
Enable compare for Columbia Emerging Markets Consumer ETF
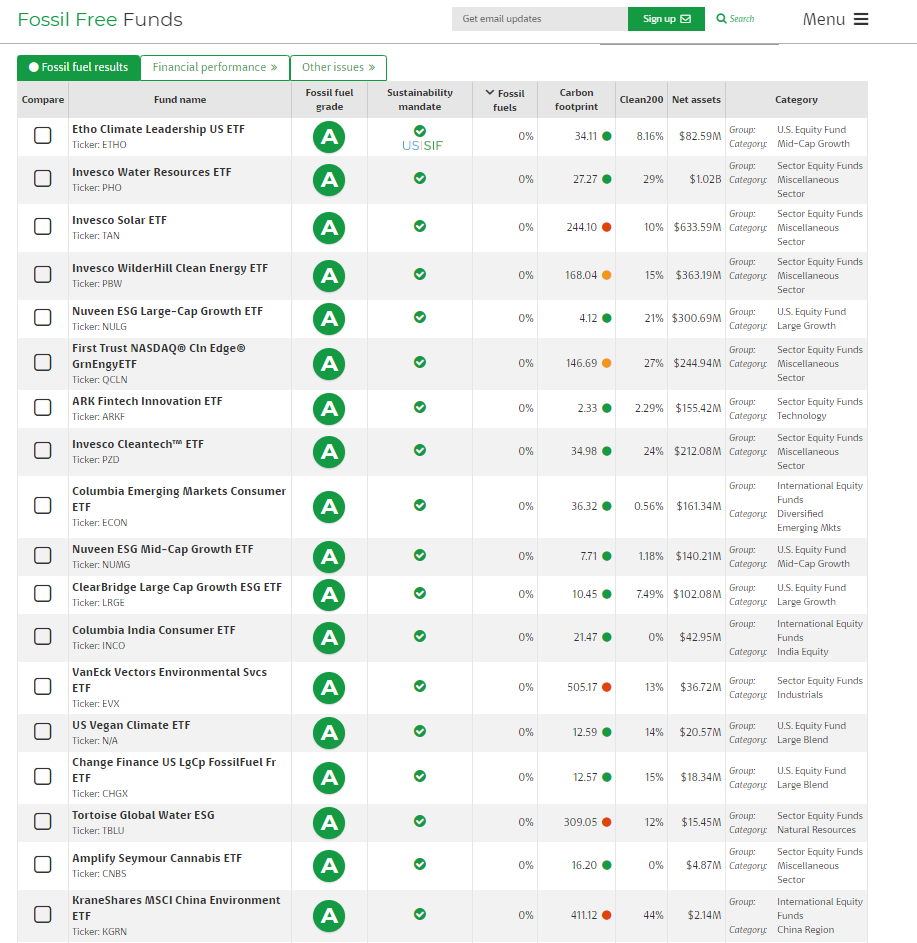point(43,505)
